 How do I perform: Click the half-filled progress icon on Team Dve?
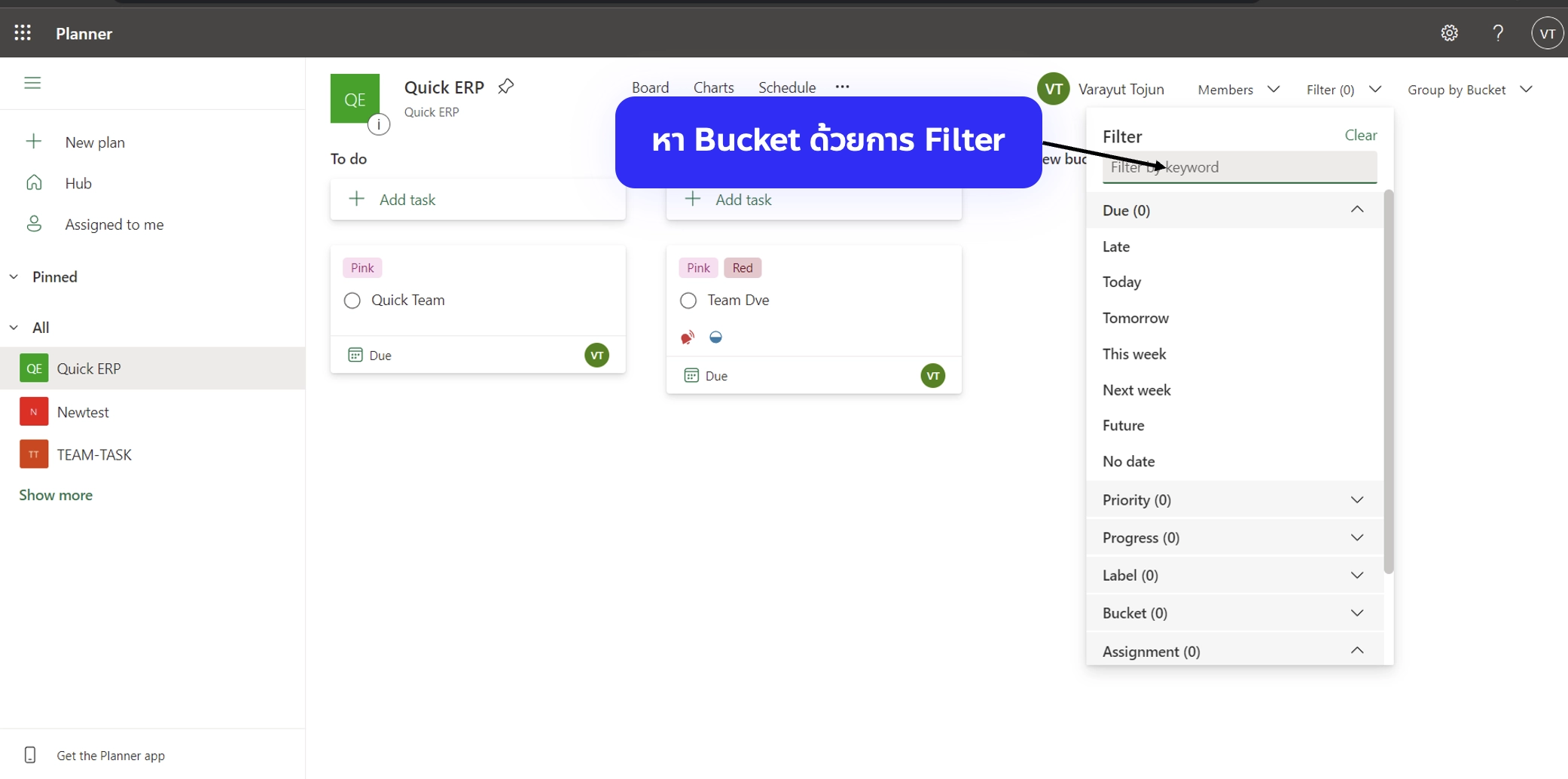click(715, 337)
